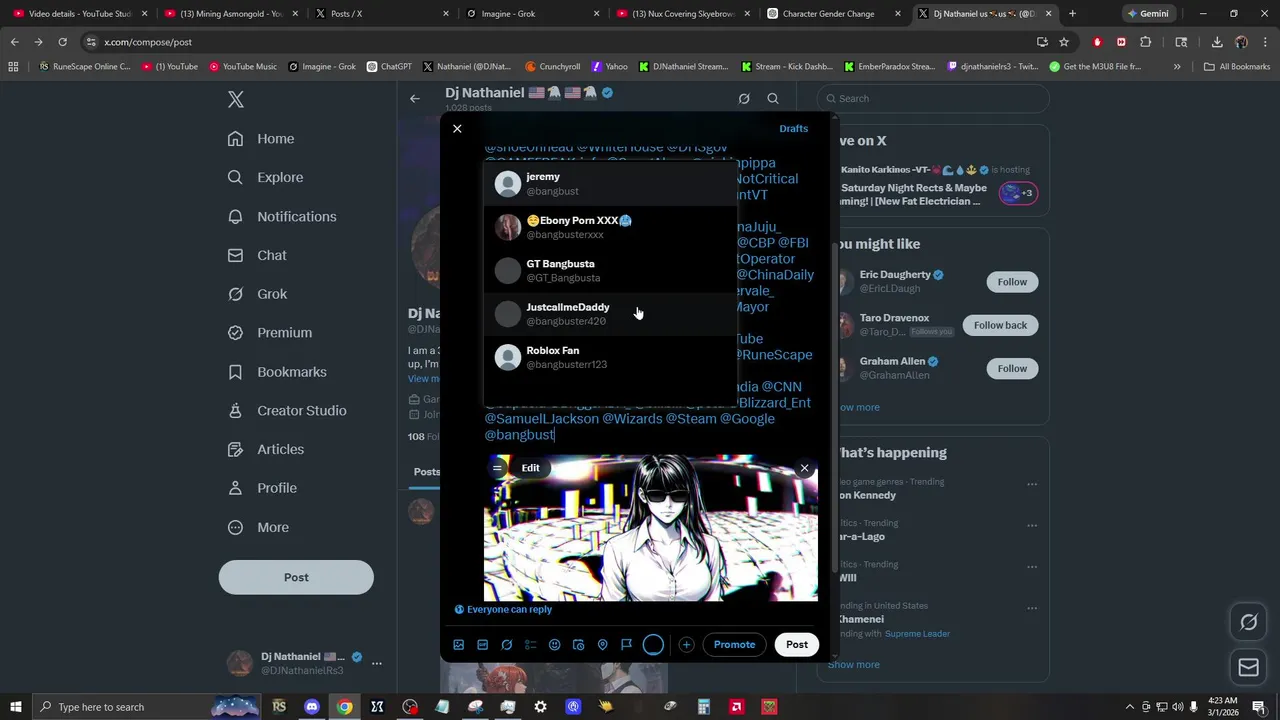
Task: Click the Grok icon on profile header
Action: point(744,98)
